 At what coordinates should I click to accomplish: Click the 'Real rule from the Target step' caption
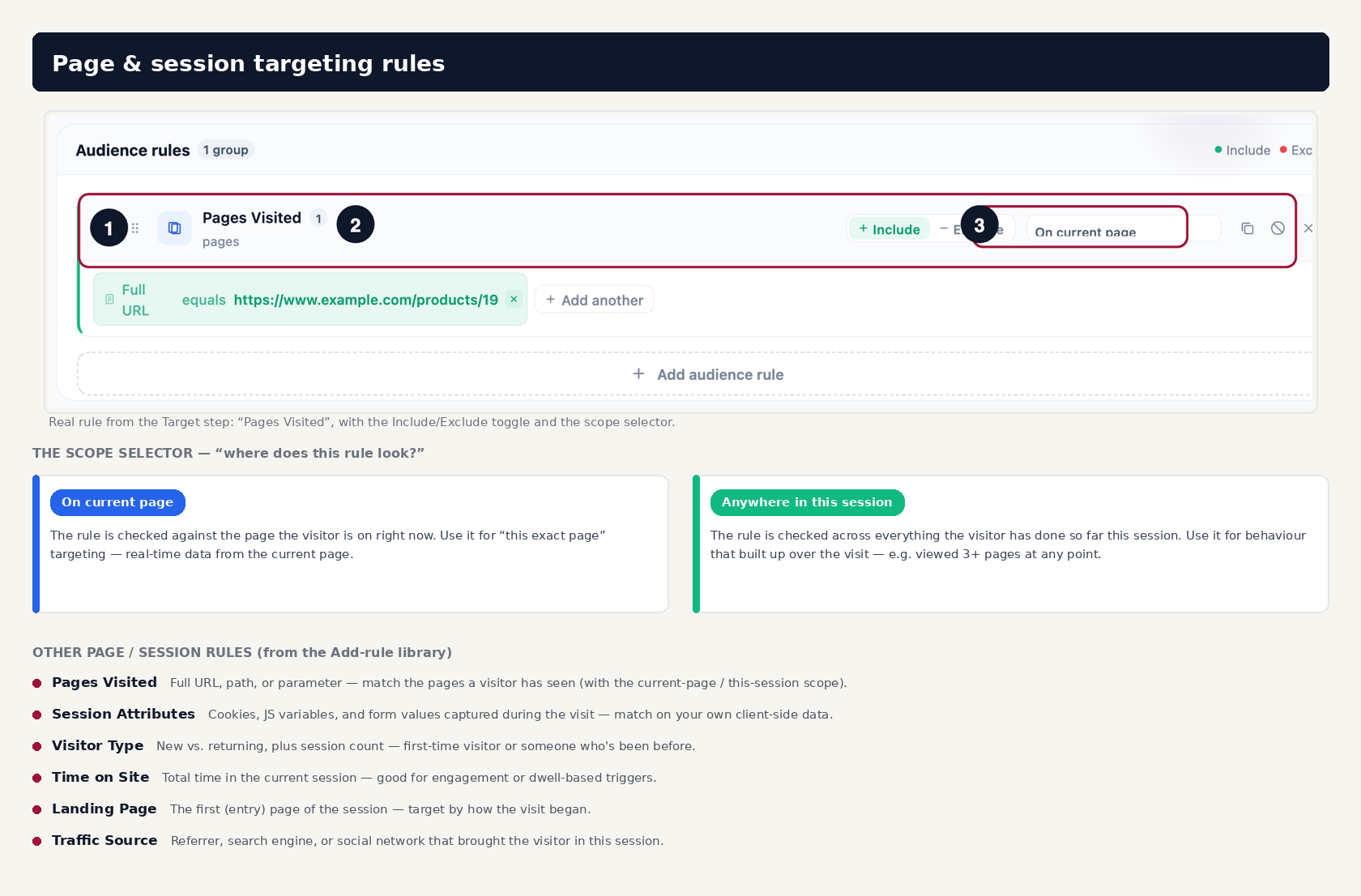pos(361,422)
